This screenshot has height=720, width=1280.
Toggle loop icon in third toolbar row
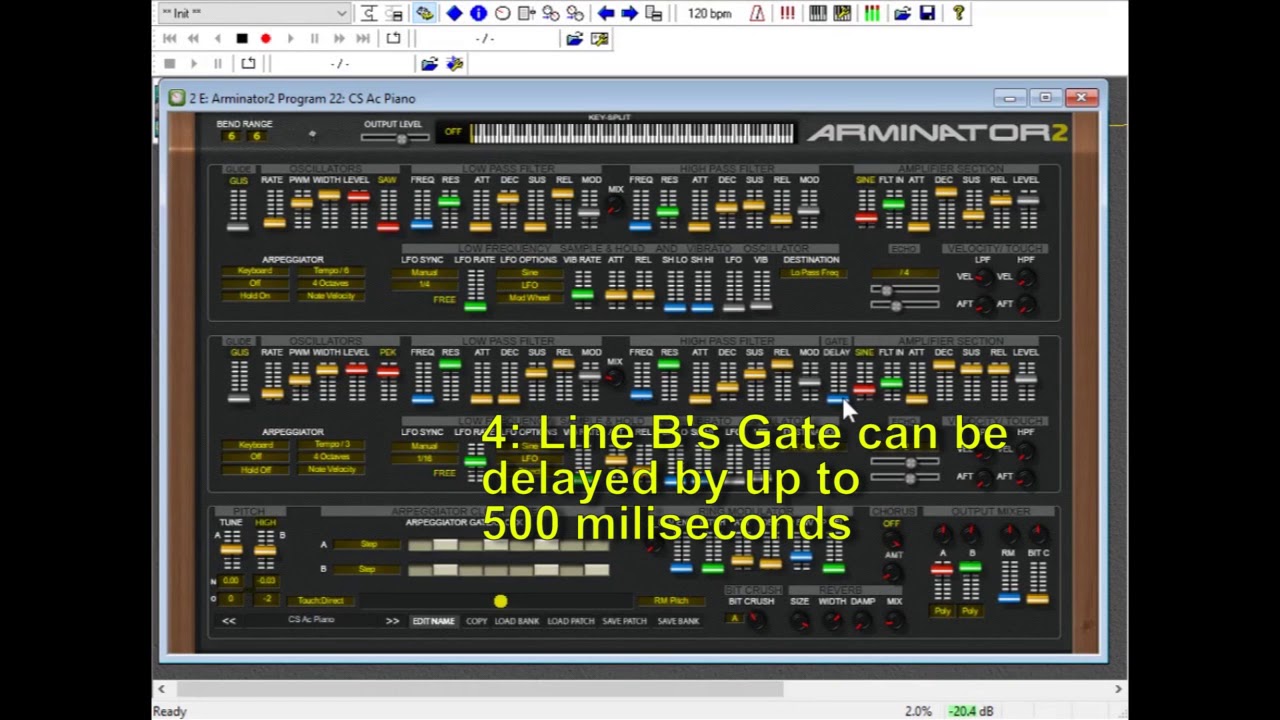click(248, 63)
